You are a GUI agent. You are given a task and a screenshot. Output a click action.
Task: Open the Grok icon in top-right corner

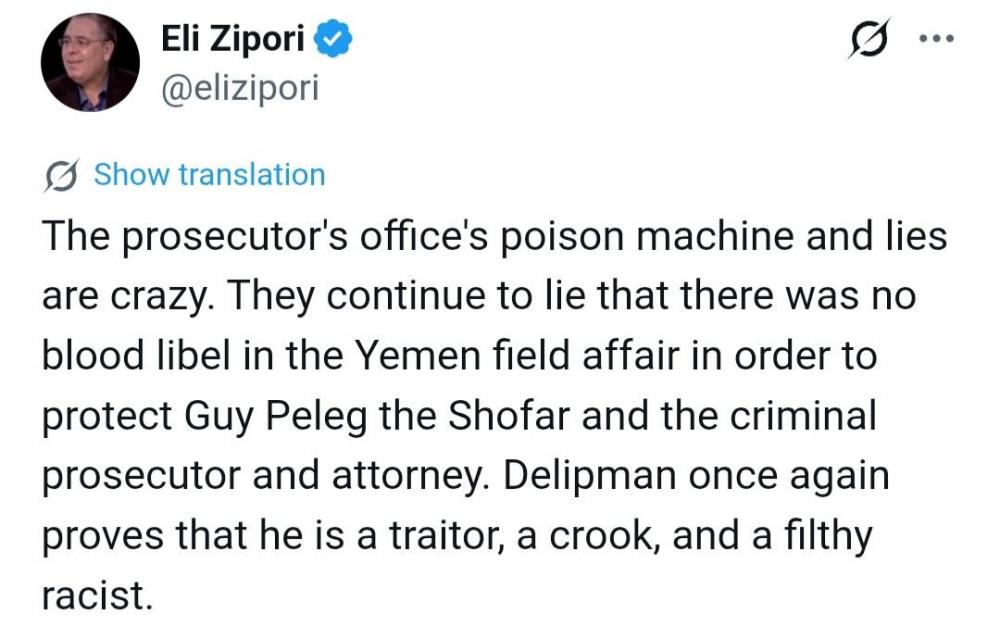click(865, 41)
